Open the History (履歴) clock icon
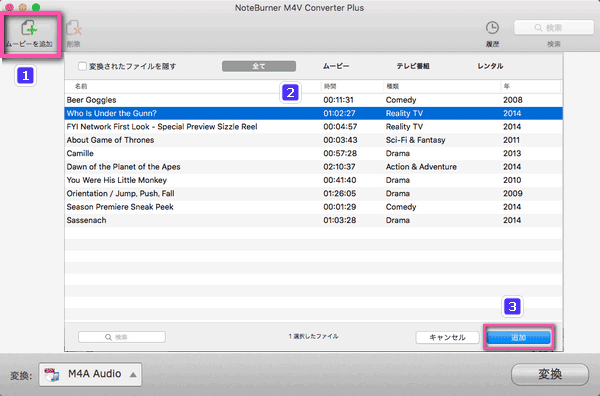The width and height of the screenshot is (600, 396). coord(492,28)
